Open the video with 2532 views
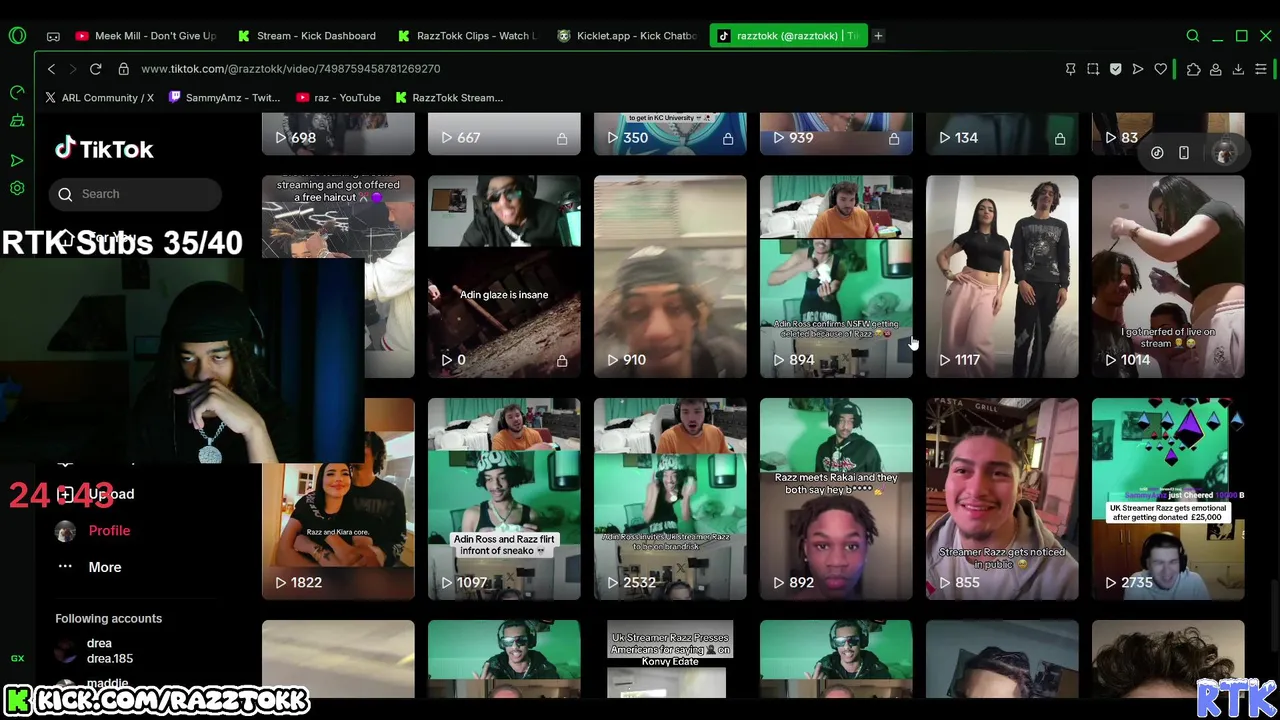The image size is (1280, 720). [670, 499]
